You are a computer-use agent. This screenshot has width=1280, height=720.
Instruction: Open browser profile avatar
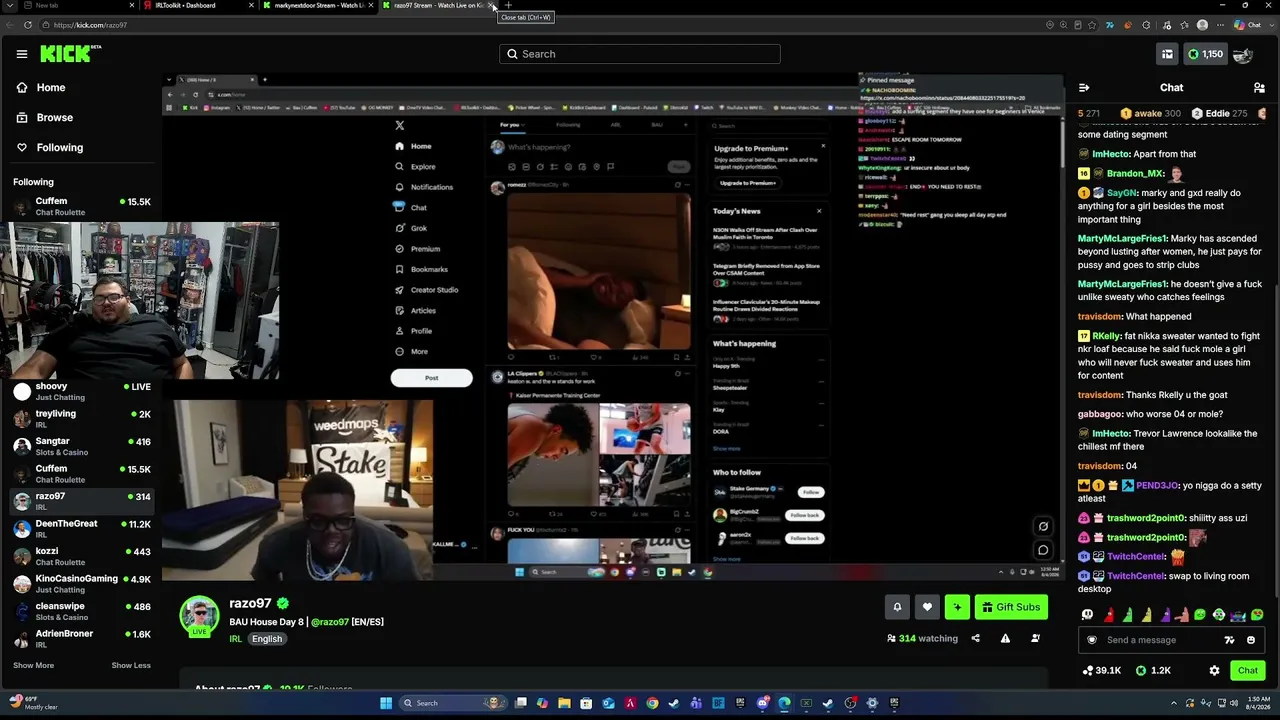pyautogui.click(x=1202, y=25)
